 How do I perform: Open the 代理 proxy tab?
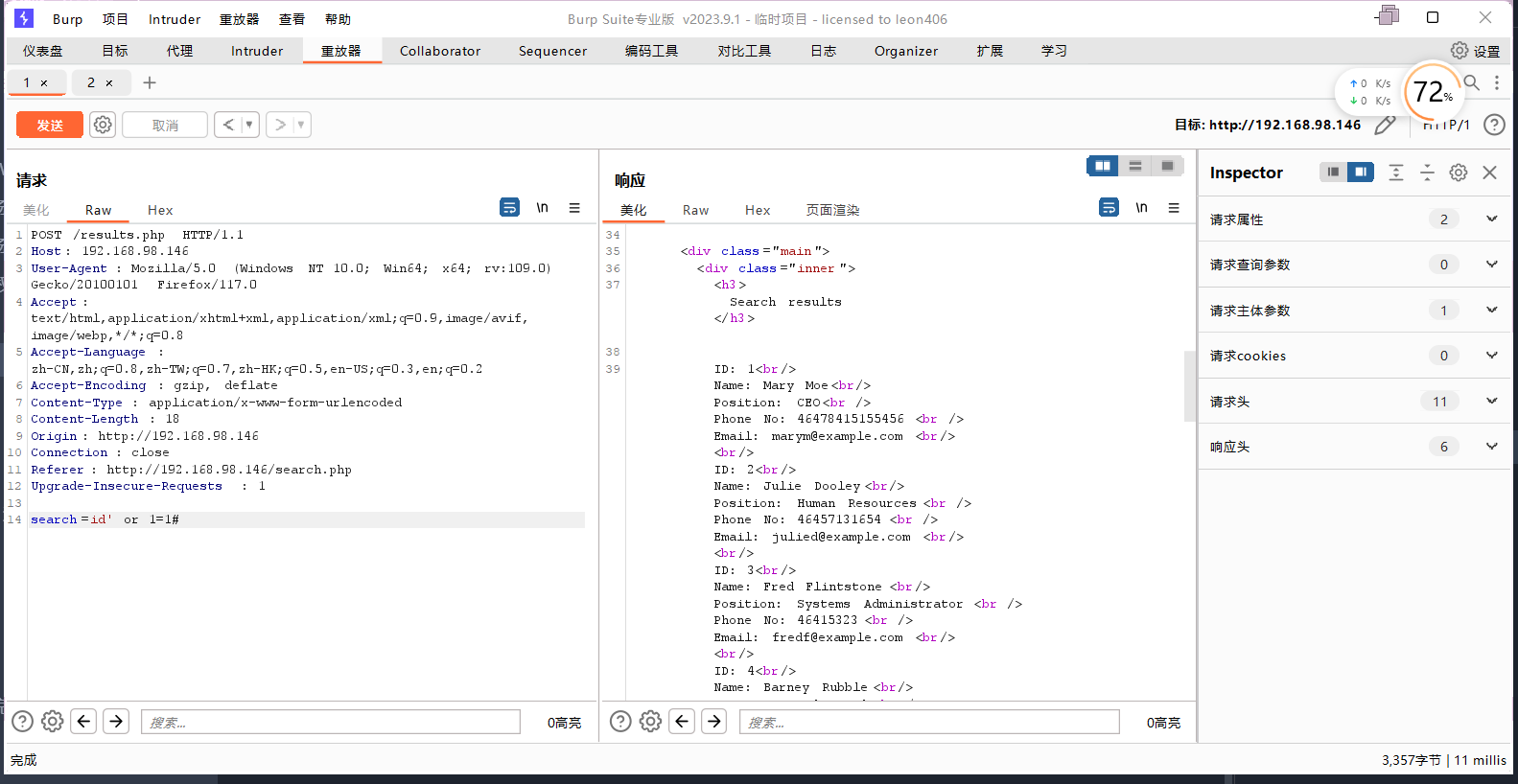(179, 51)
